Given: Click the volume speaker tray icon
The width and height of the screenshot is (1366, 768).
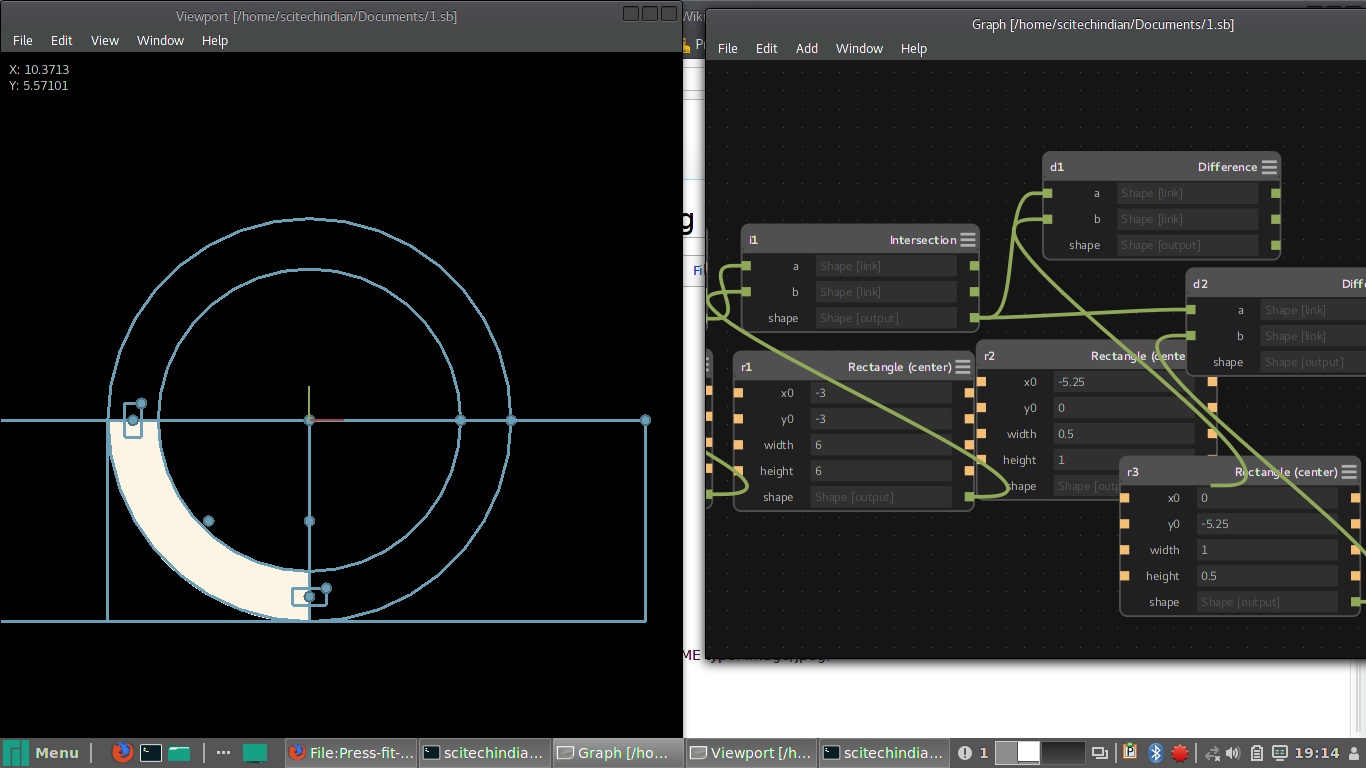Looking at the screenshot, I should click(1233, 753).
